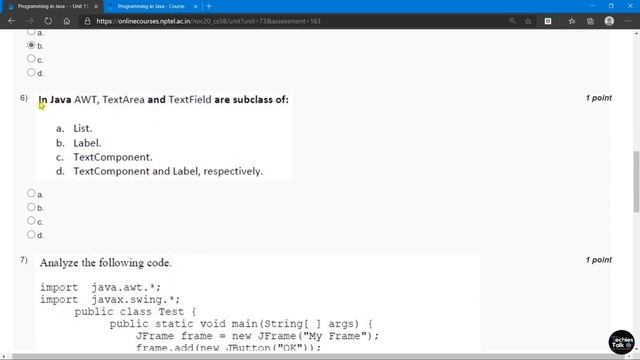This screenshot has width=640, height=360.
Task: Close the 'Programming in Java - Course' tab
Action: pyautogui.click(x=196, y=7)
